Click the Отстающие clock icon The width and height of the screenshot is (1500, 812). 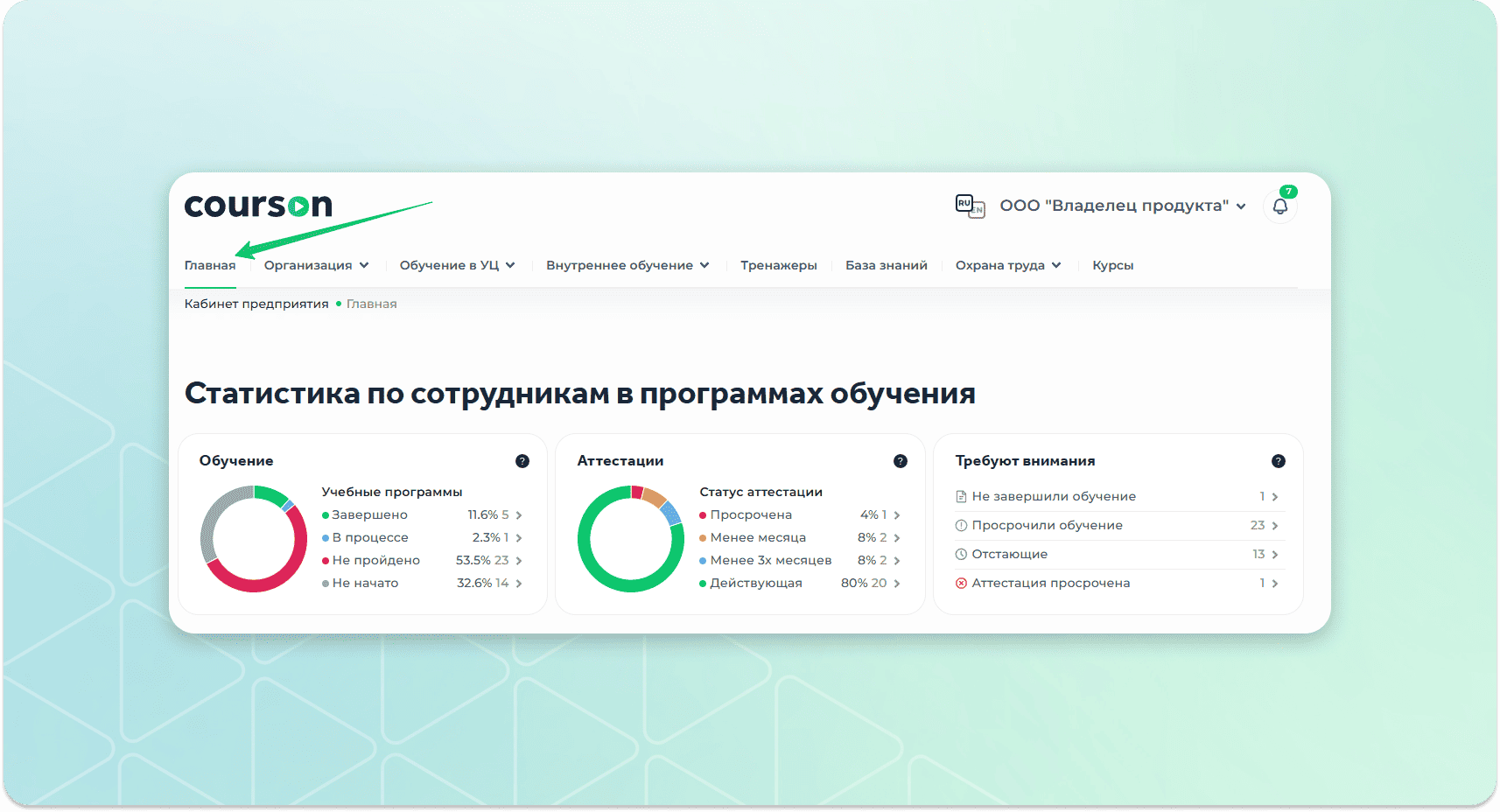pos(961,554)
